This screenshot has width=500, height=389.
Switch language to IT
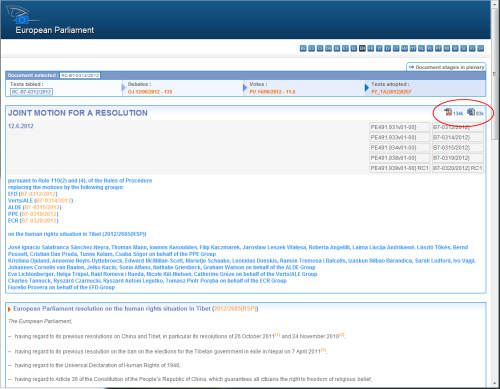(379, 48)
